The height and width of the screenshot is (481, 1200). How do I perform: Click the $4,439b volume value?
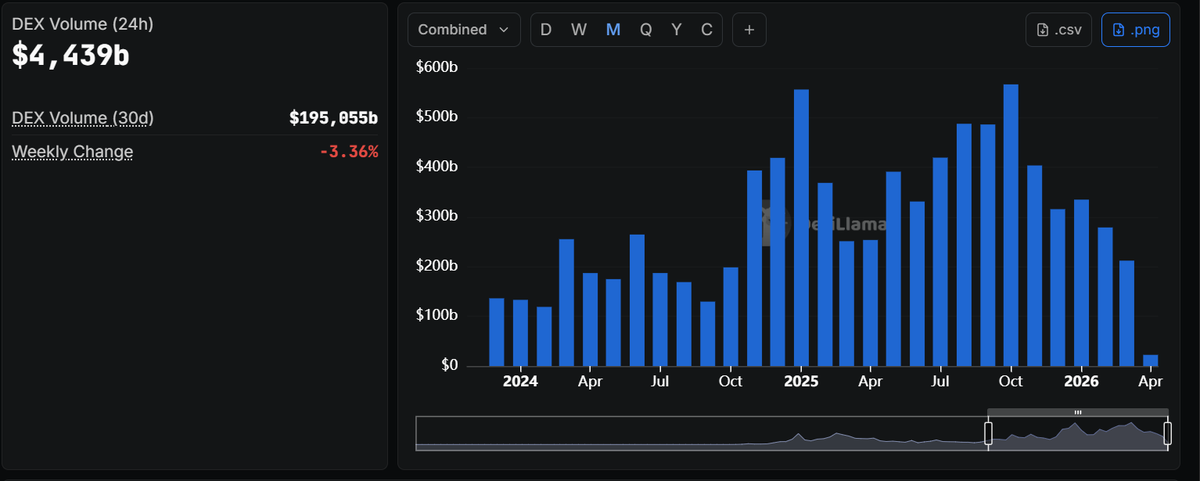pyautogui.click(x=71, y=55)
